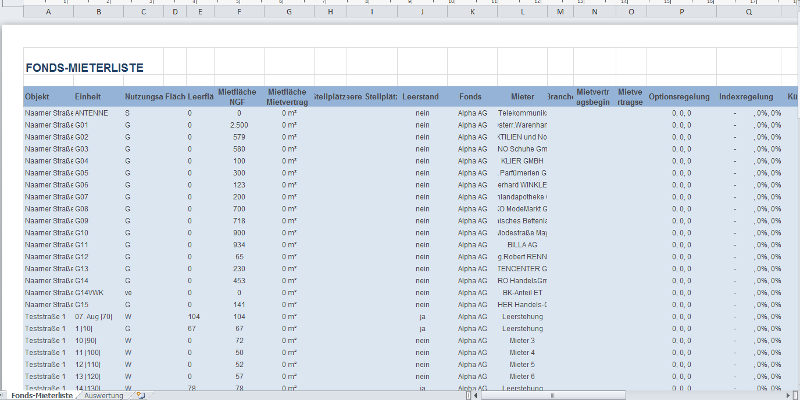Switch to the Auswertung sheet tab
This screenshot has width=800, height=400.
pyautogui.click(x=104, y=395)
